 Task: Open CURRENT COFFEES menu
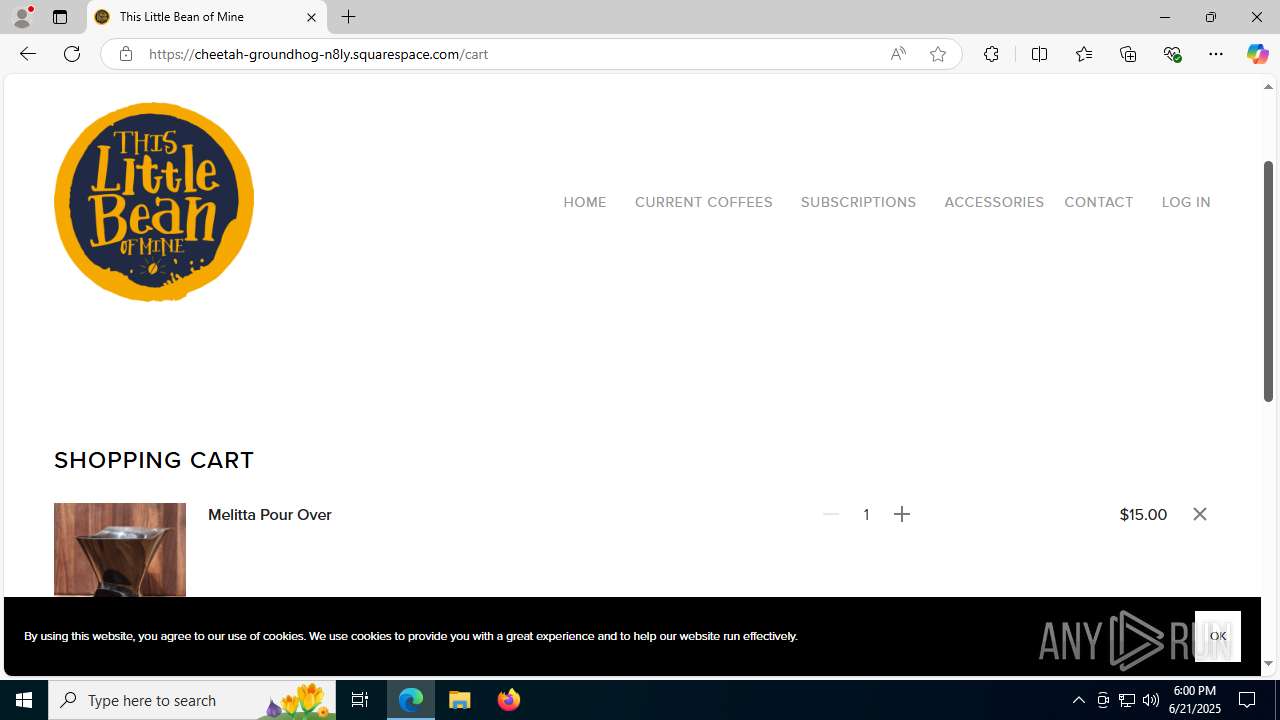(703, 202)
